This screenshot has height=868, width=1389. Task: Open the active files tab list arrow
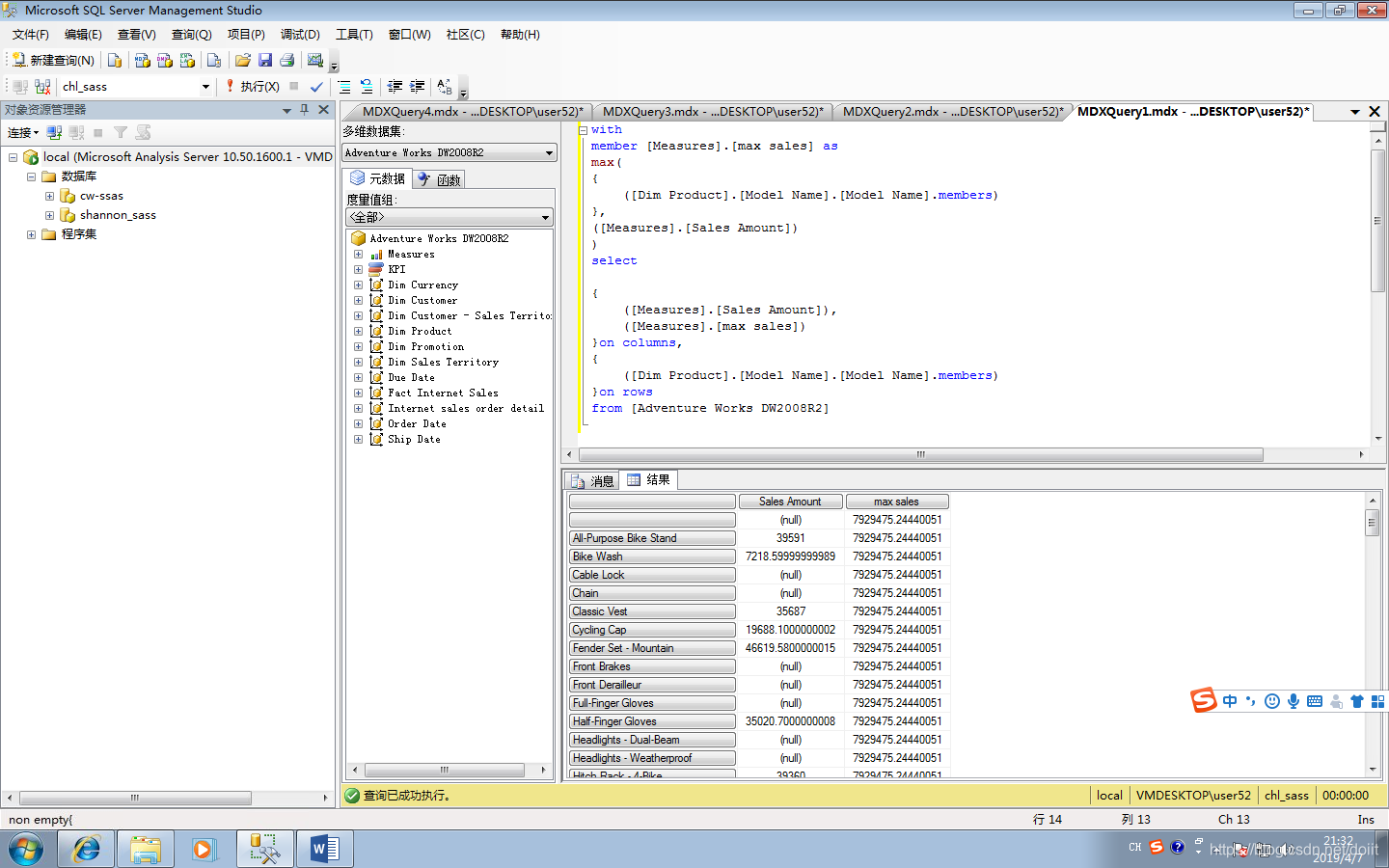1354,112
